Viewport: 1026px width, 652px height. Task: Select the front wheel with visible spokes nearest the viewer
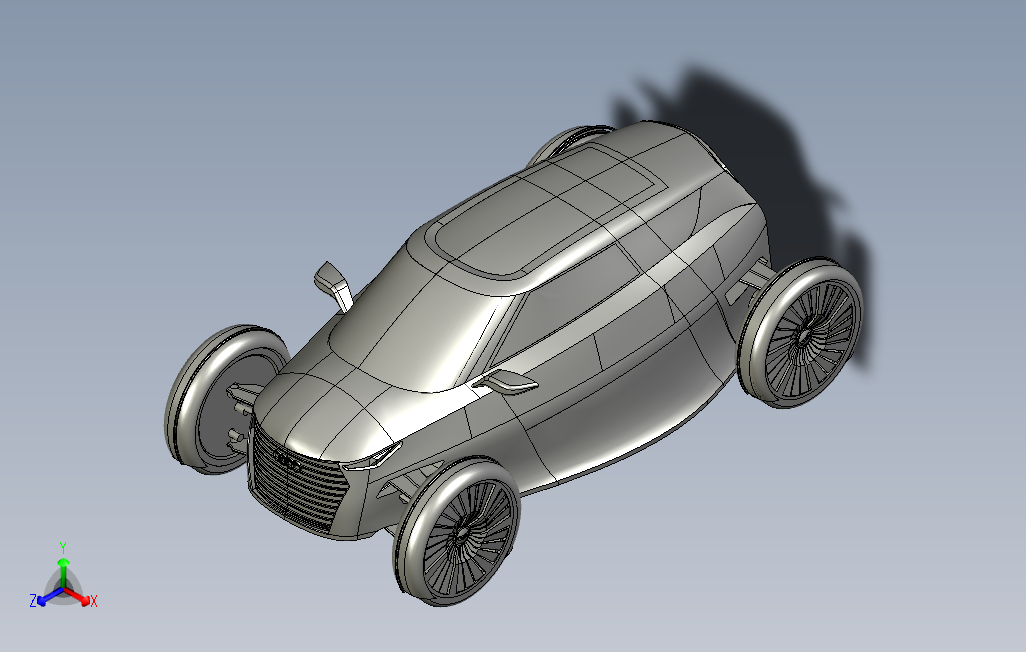click(x=457, y=530)
